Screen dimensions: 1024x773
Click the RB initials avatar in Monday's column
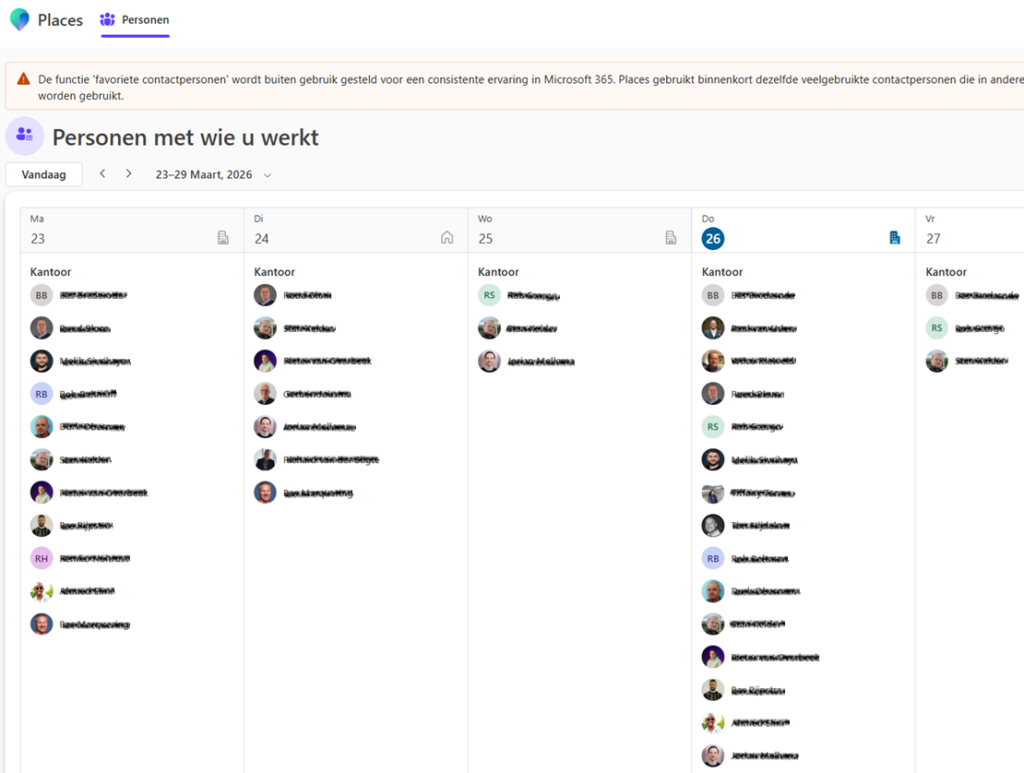[x=41, y=394]
